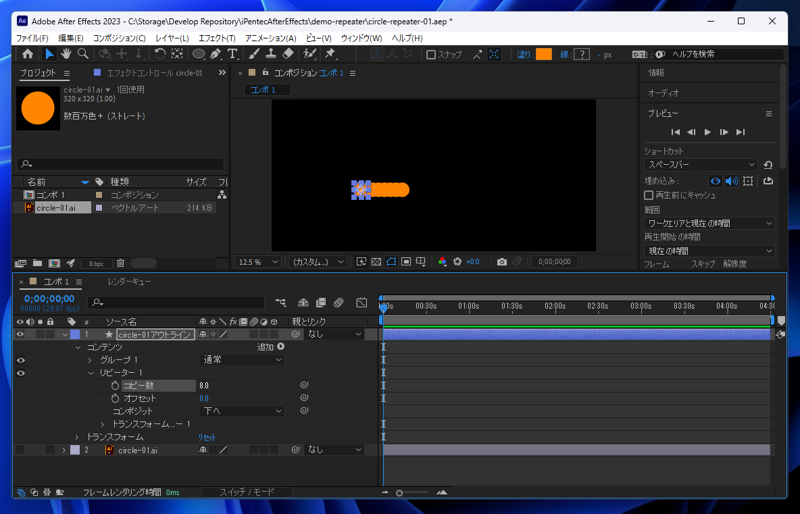Take a snapshot with camera icon
800x514 pixels.
point(502,262)
